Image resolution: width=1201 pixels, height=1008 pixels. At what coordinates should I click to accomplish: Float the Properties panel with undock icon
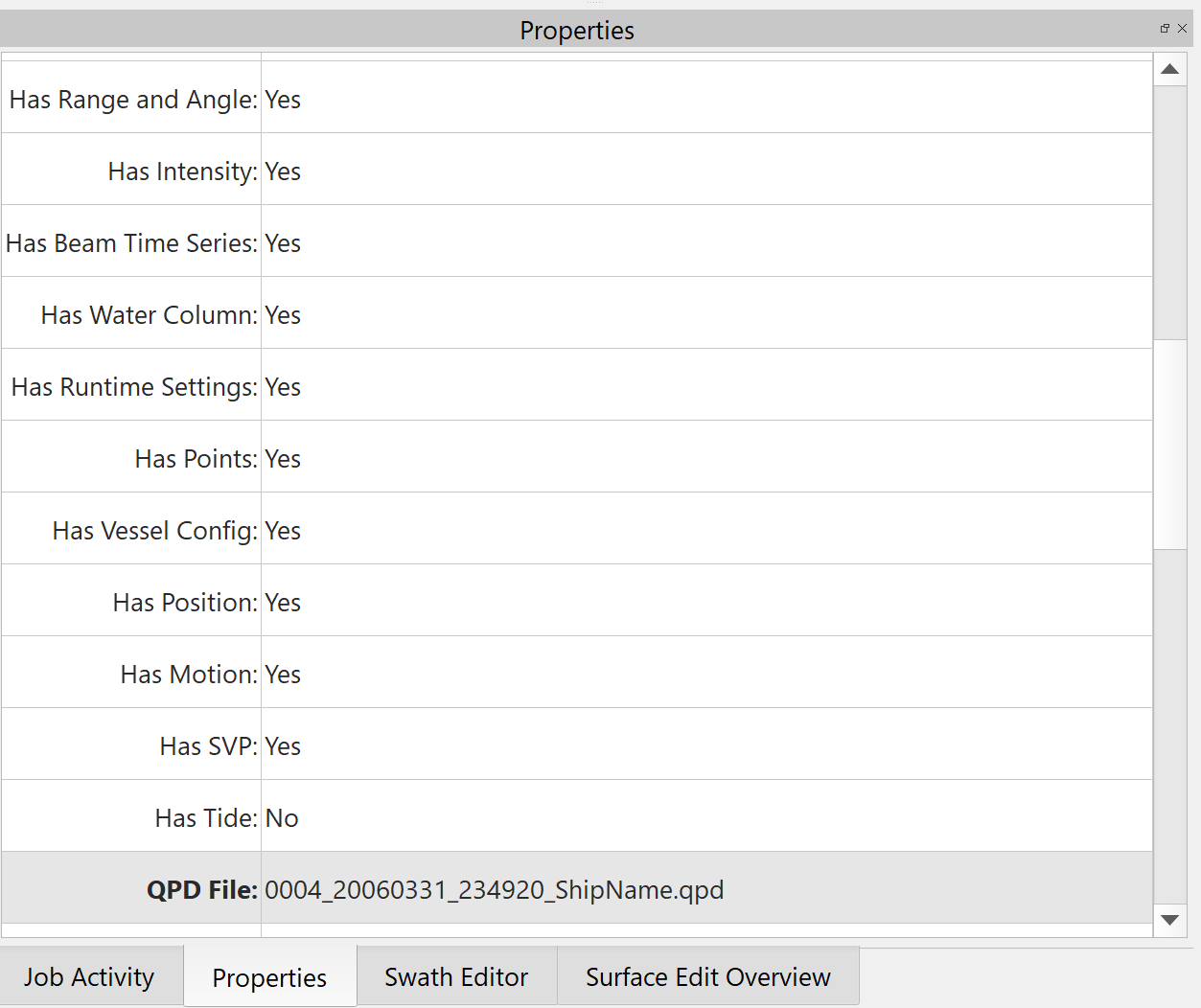(1165, 29)
